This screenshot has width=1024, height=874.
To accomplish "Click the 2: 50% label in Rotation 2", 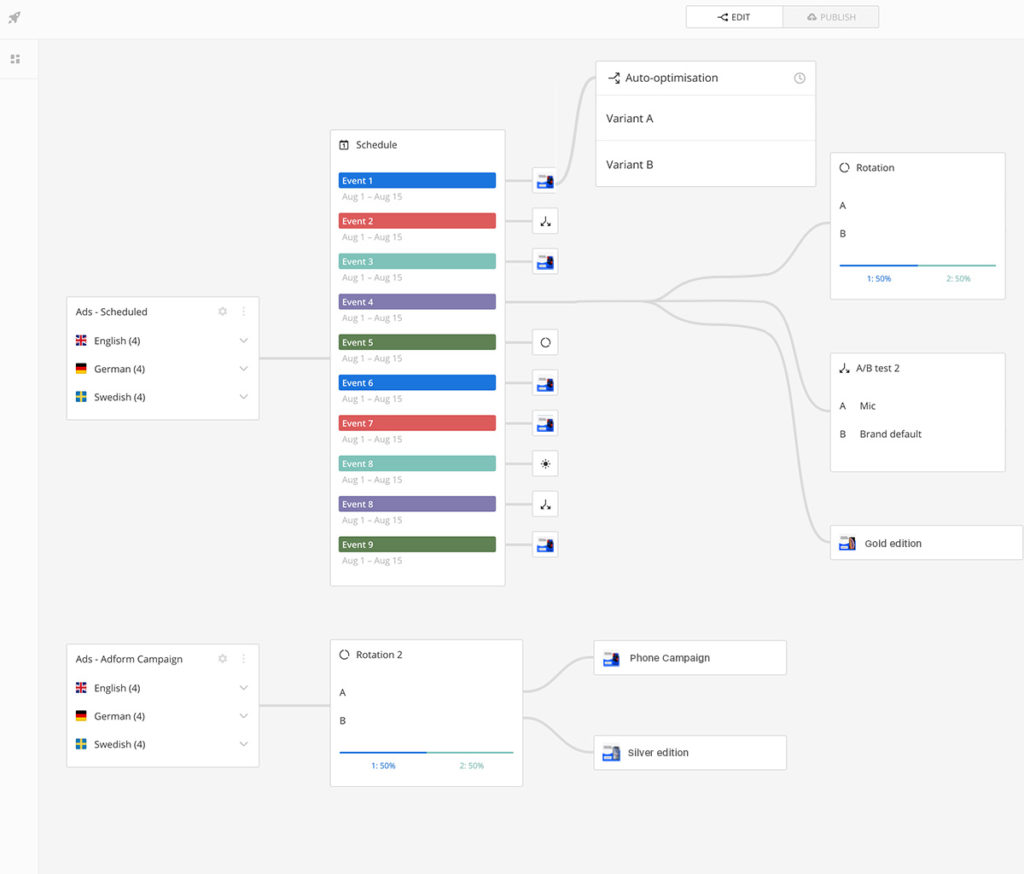I will (x=472, y=766).
